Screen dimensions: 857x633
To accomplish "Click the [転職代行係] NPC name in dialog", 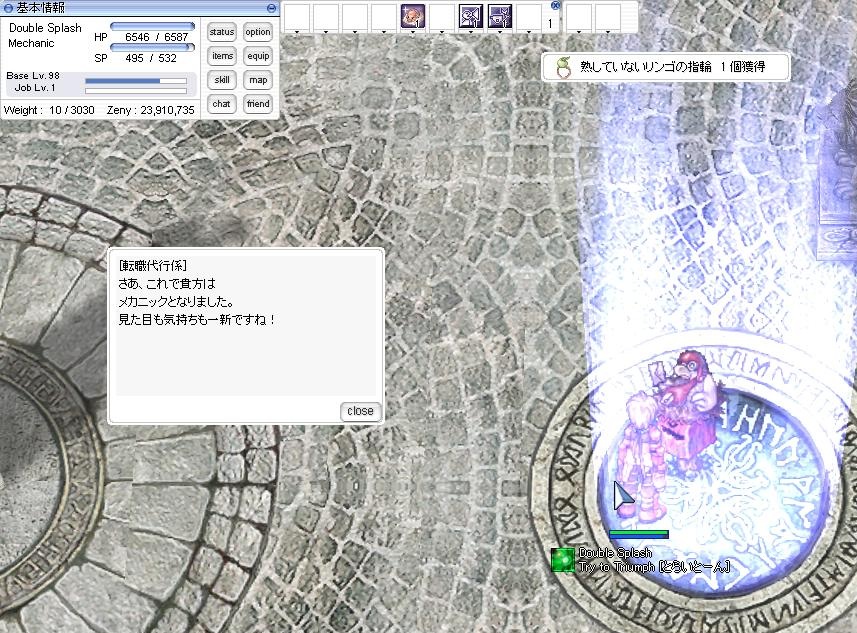I will click(x=152, y=266).
